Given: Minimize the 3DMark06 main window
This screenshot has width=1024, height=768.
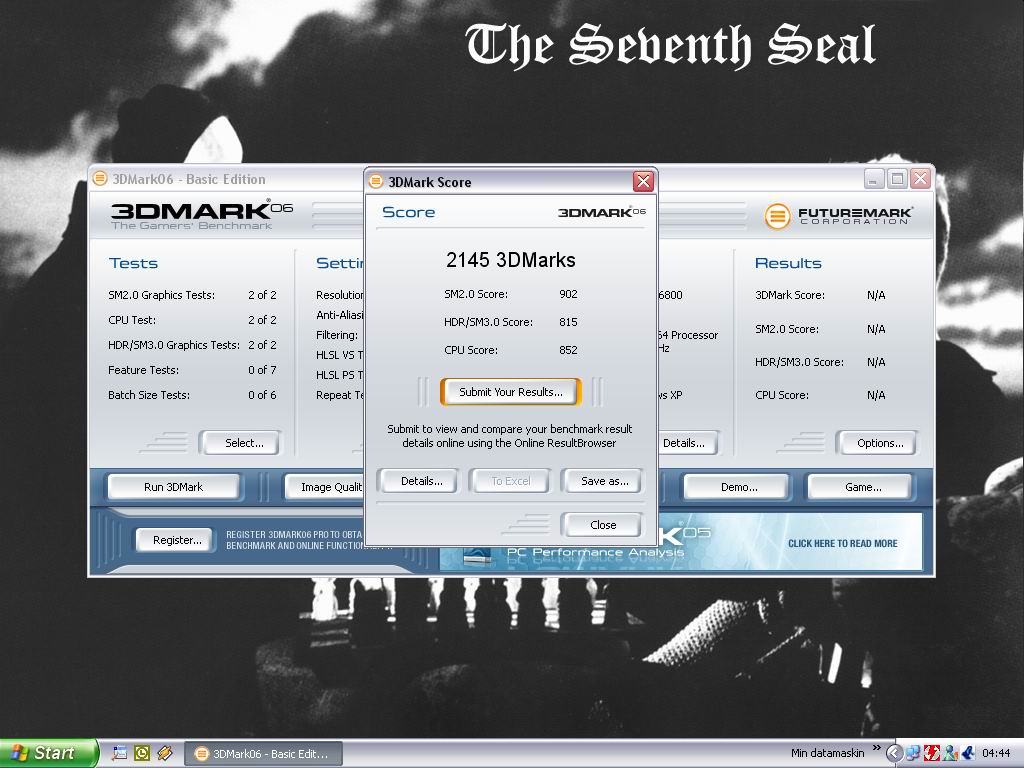Looking at the screenshot, I should pyautogui.click(x=874, y=178).
